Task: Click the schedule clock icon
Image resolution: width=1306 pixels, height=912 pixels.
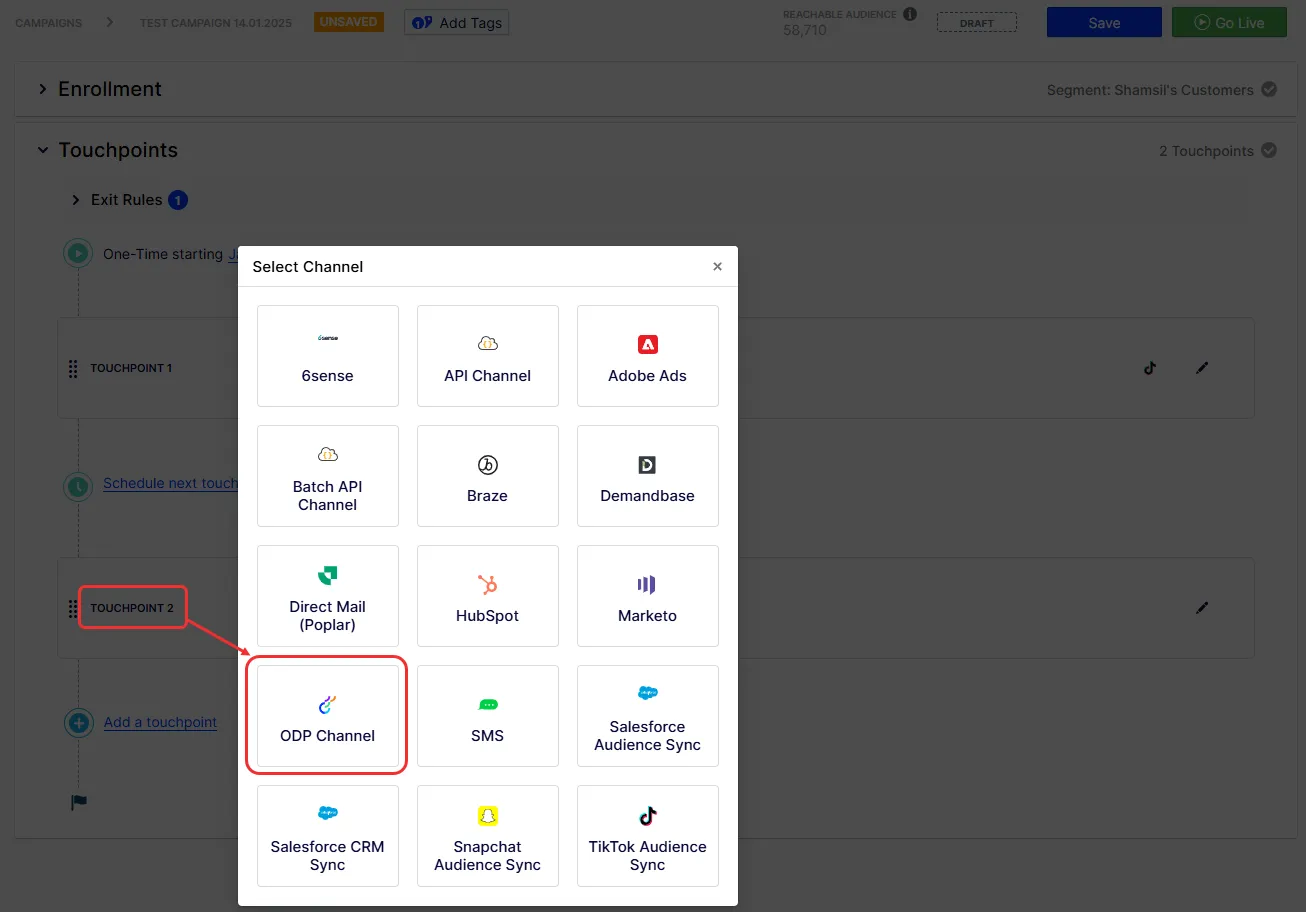Action: tap(78, 486)
